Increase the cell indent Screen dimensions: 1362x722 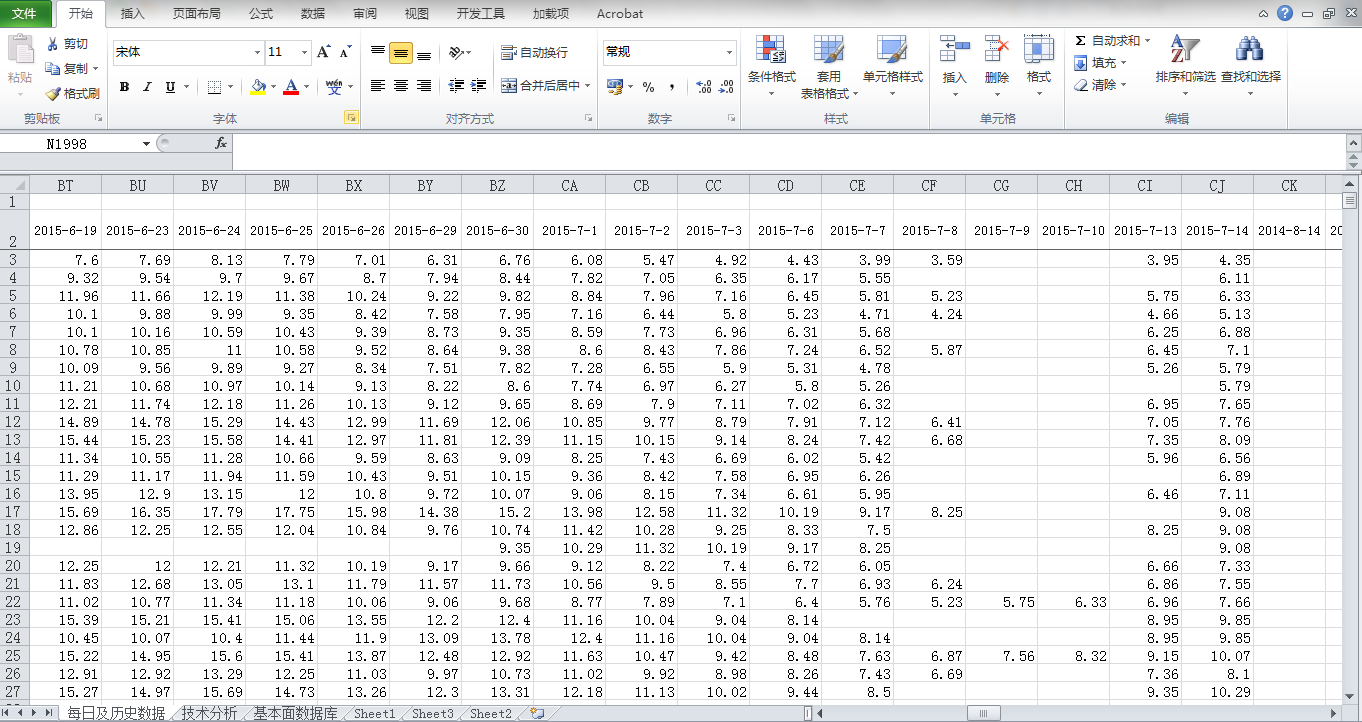[x=479, y=86]
